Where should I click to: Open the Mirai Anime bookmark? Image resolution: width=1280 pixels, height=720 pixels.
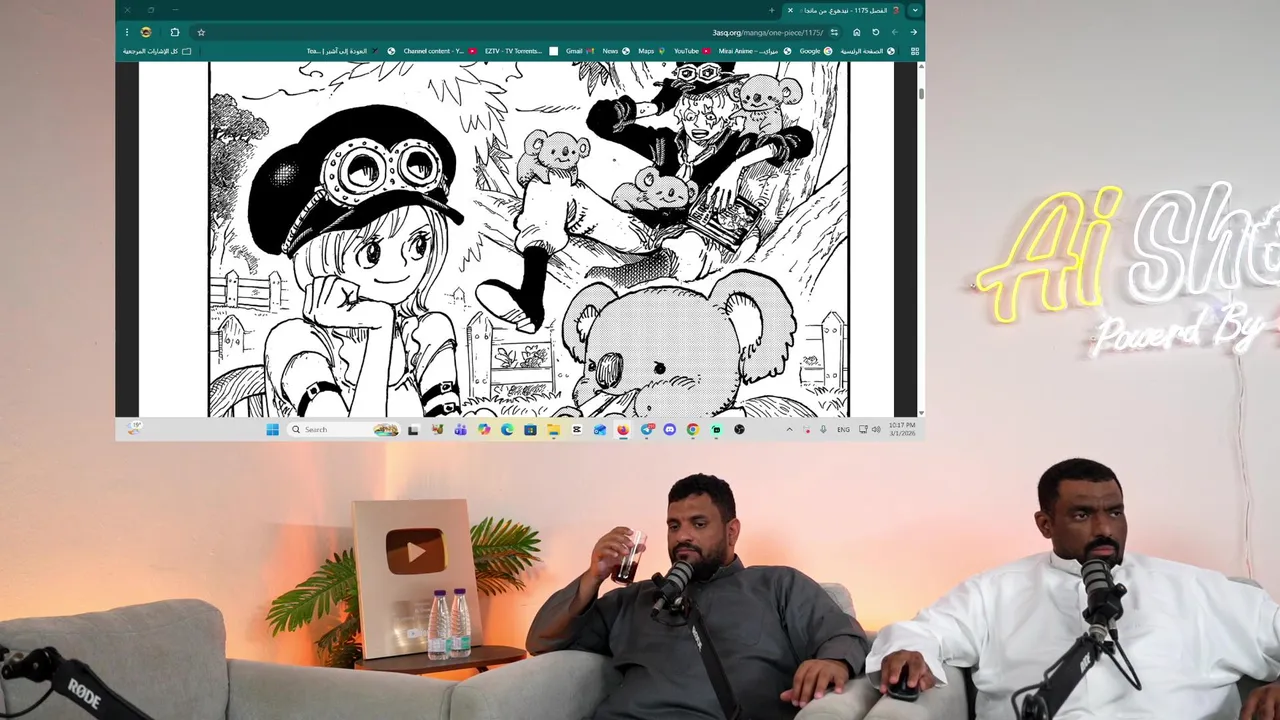click(755, 51)
